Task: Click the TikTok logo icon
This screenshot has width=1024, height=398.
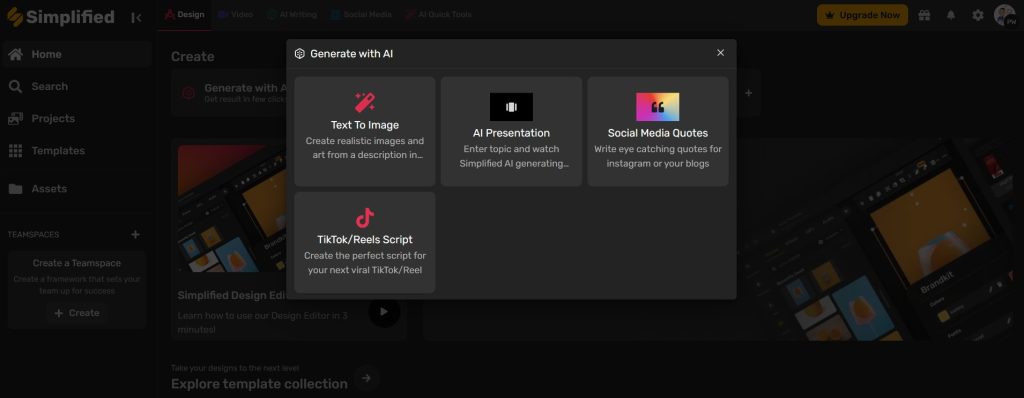Action: (x=364, y=218)
